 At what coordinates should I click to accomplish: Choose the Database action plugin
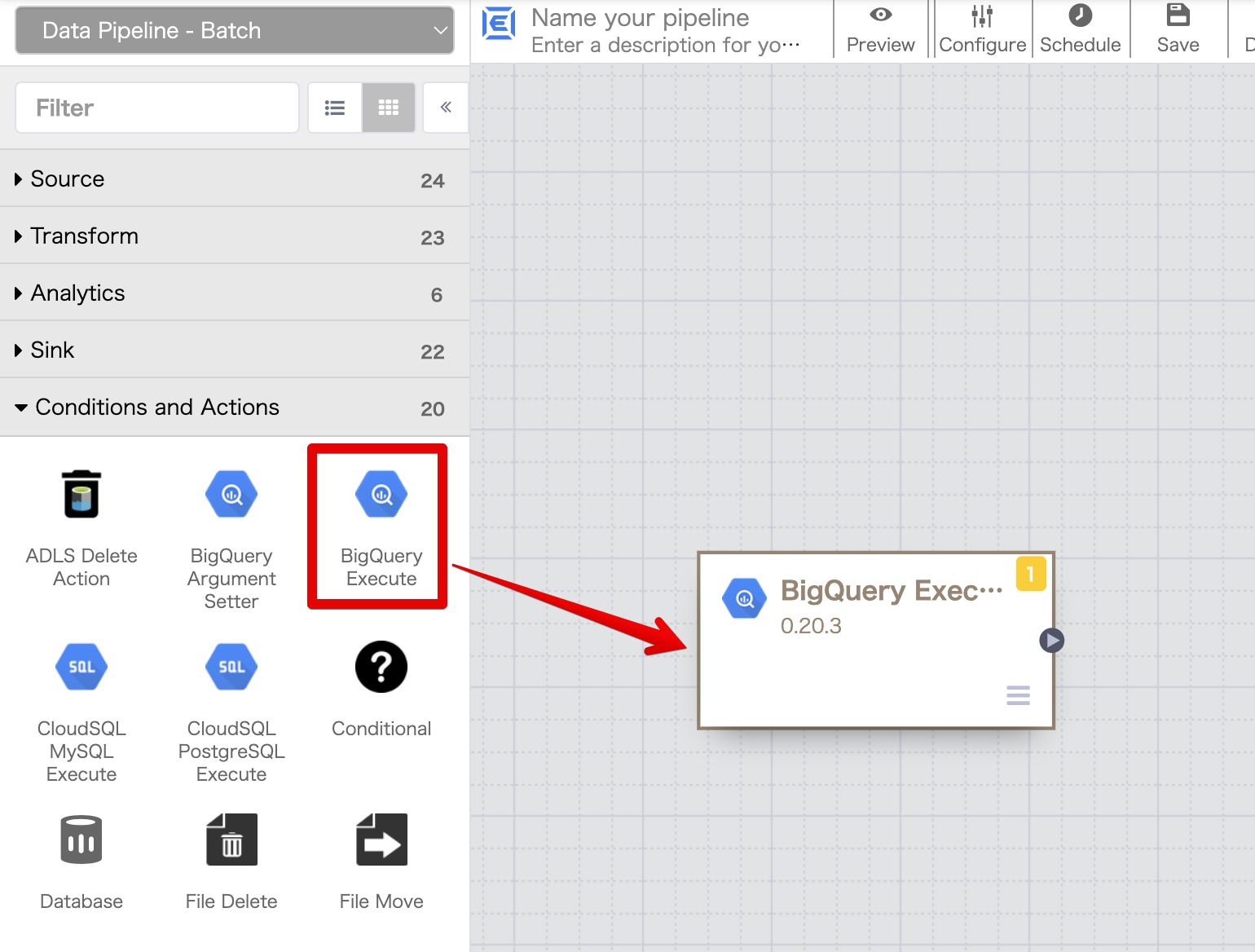81,840
